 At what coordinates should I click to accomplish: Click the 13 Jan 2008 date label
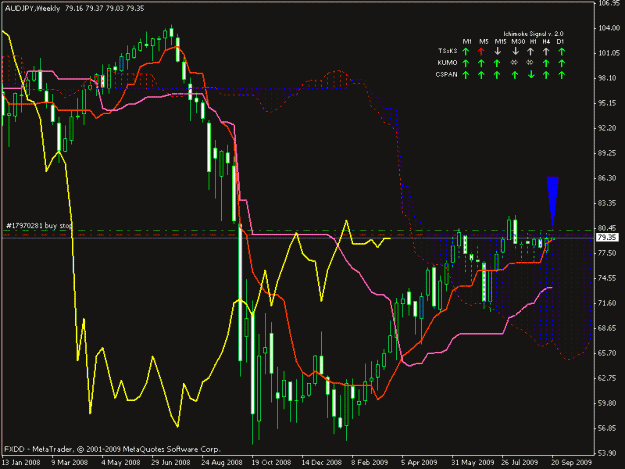[x=21, y=463]
